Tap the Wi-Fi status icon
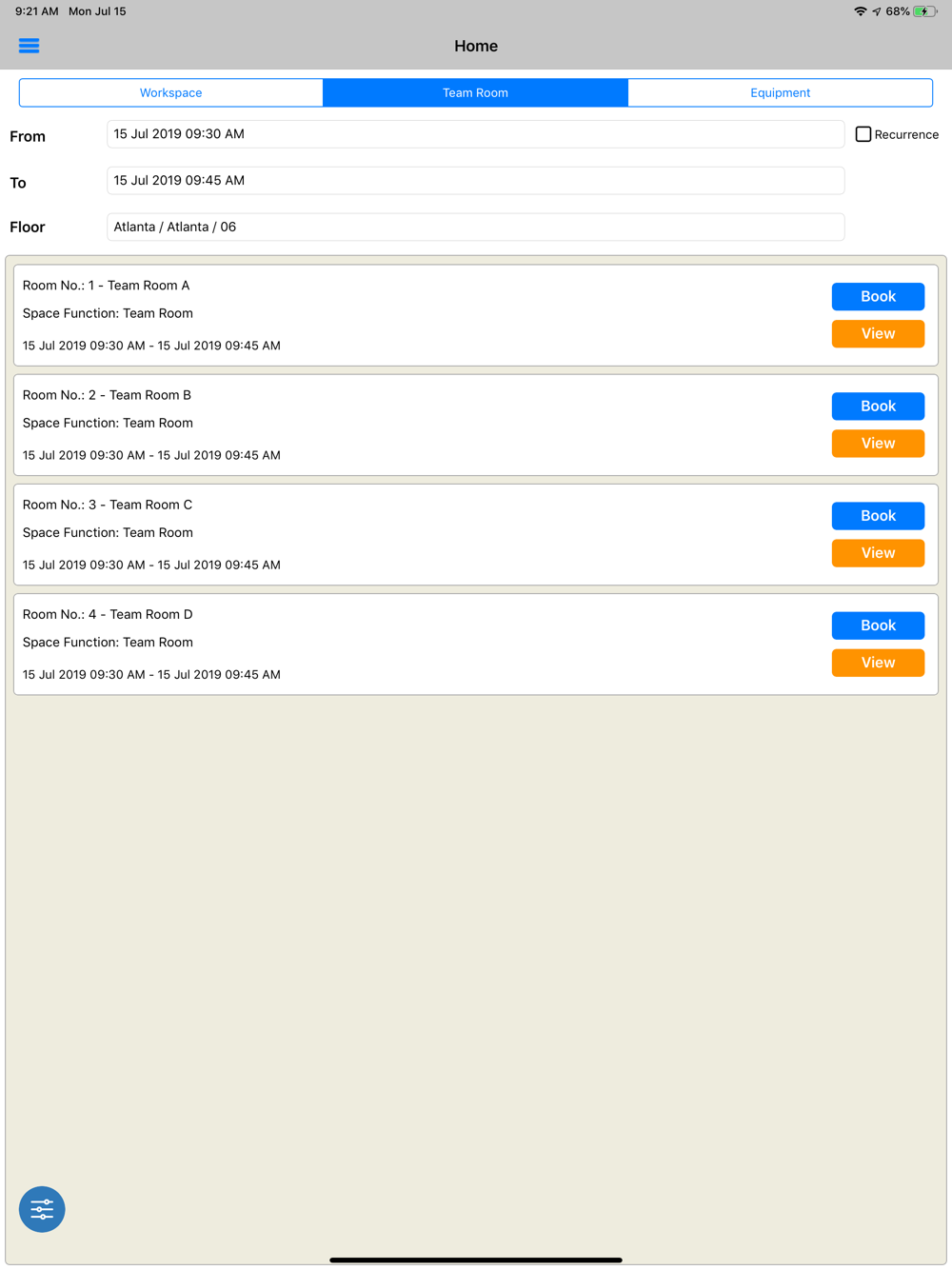The width and height of the screenshot is (952, 1270). coord(861,11)
